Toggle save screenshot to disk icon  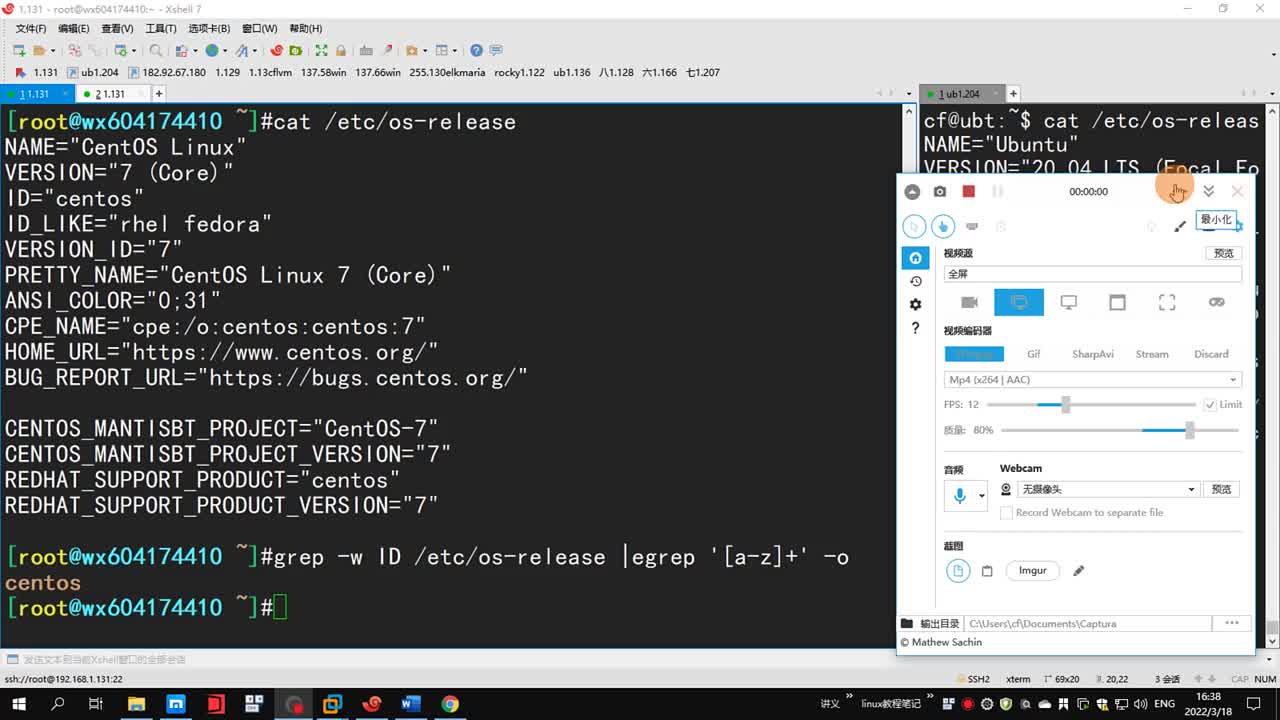coord(958,571)
